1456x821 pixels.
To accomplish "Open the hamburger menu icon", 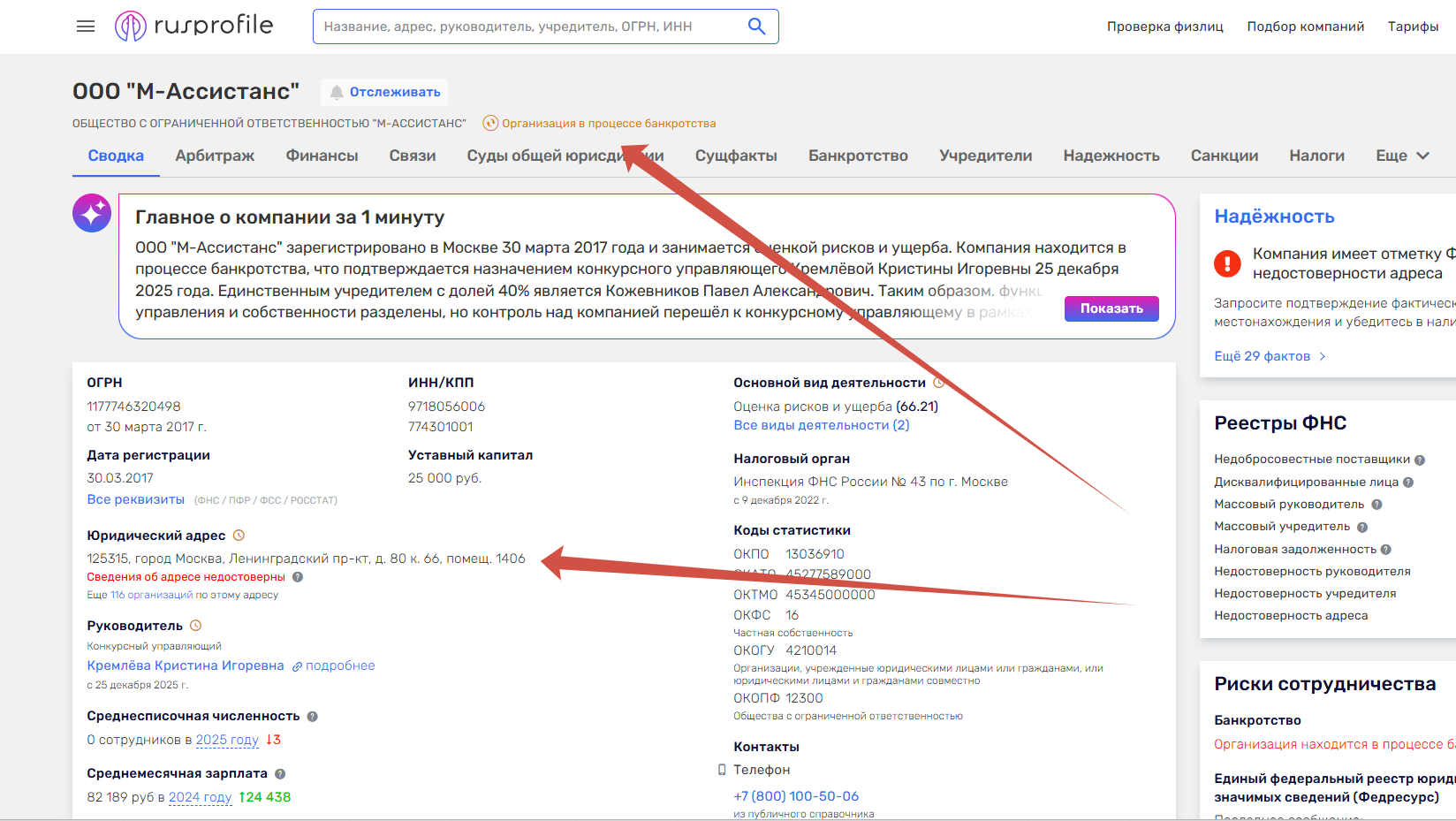I will point(86,27).
